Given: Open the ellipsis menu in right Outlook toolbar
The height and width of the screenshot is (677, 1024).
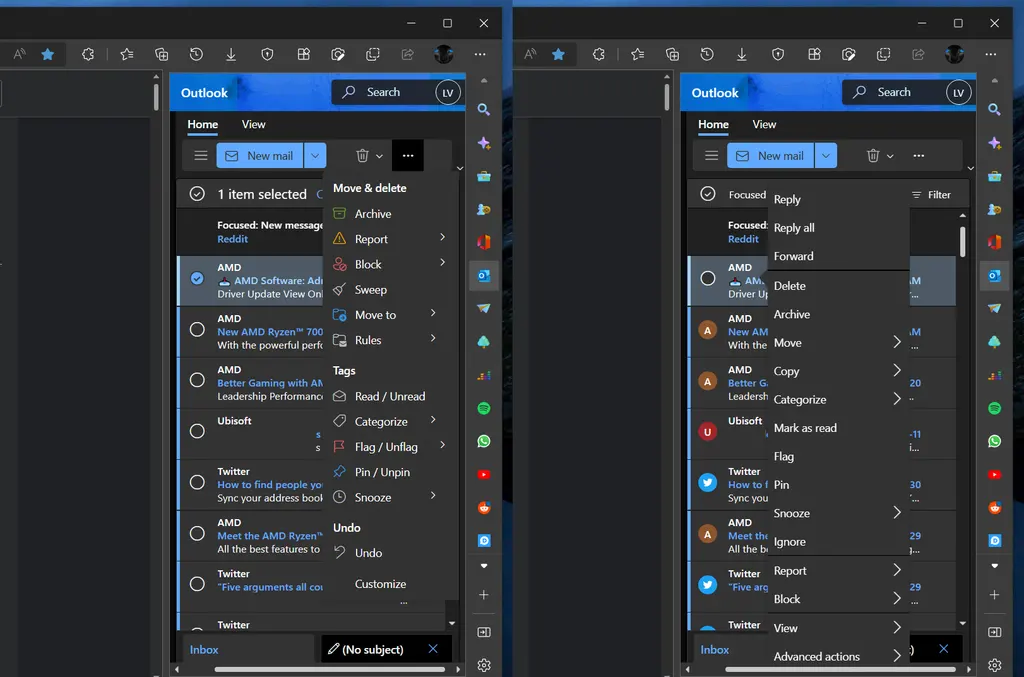Looking at the screenshot, I should coord(919,155).
